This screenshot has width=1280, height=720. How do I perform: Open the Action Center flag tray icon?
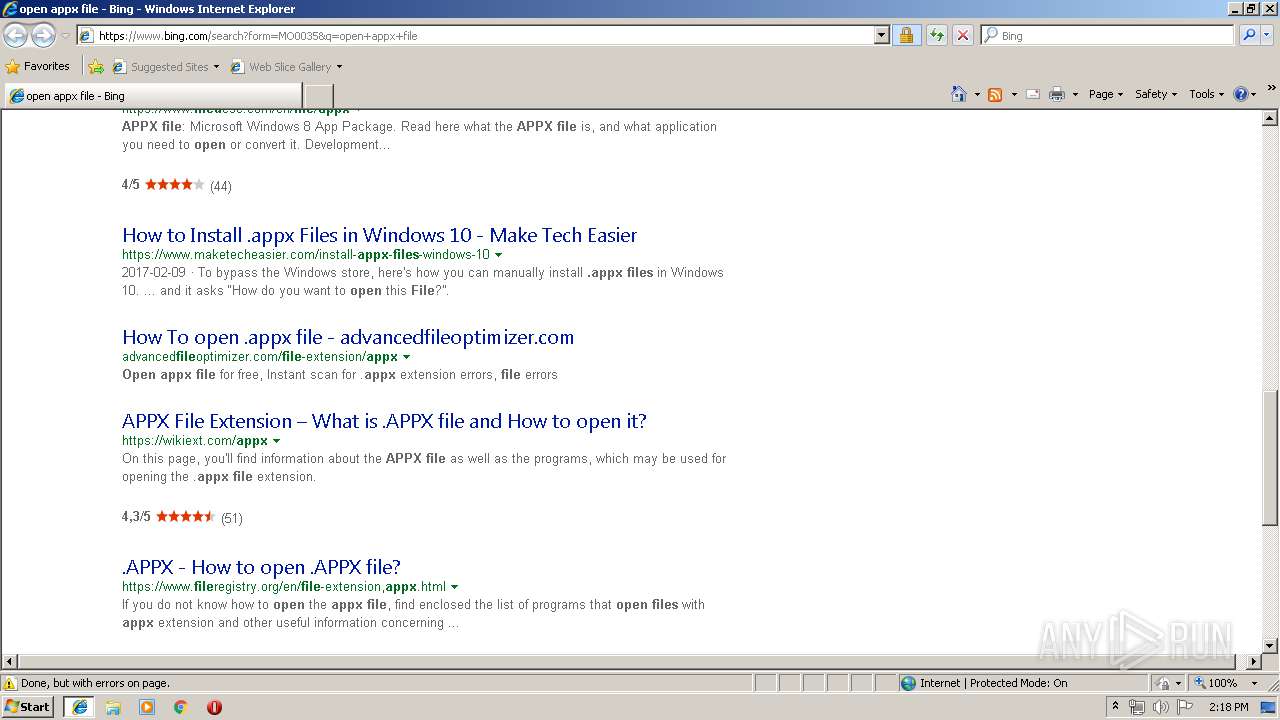1185,707
